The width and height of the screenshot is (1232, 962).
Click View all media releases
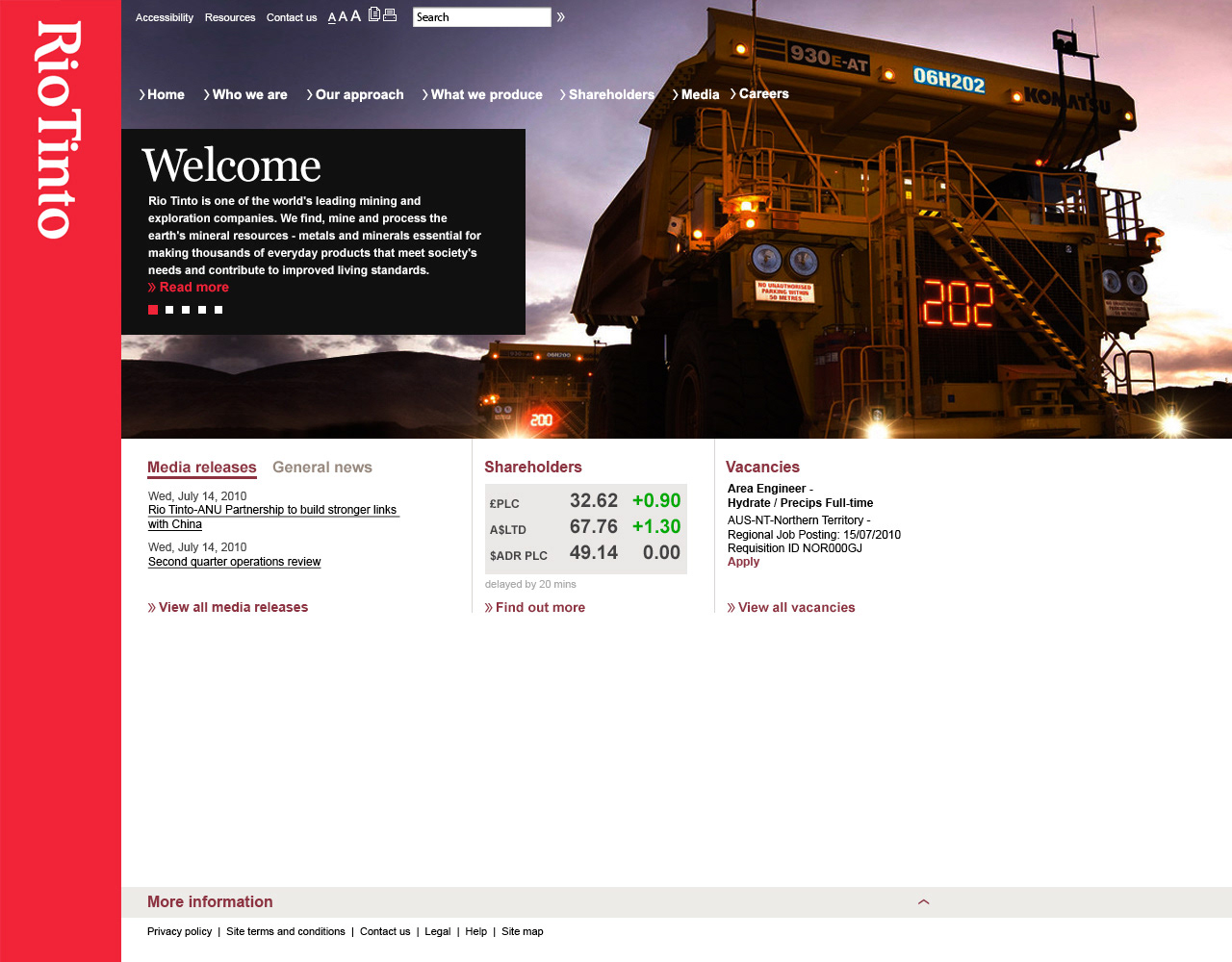tap(228, 607)
